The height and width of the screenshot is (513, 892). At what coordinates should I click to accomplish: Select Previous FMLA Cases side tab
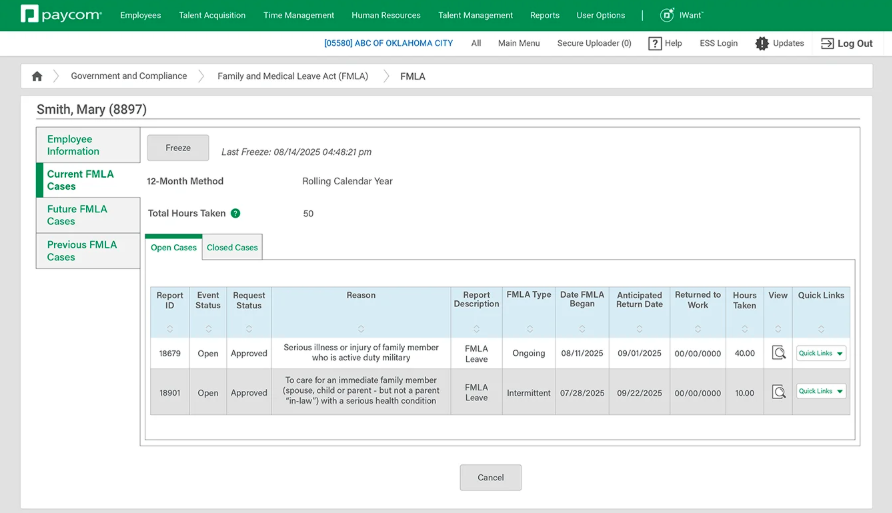[x=88, y=251]
